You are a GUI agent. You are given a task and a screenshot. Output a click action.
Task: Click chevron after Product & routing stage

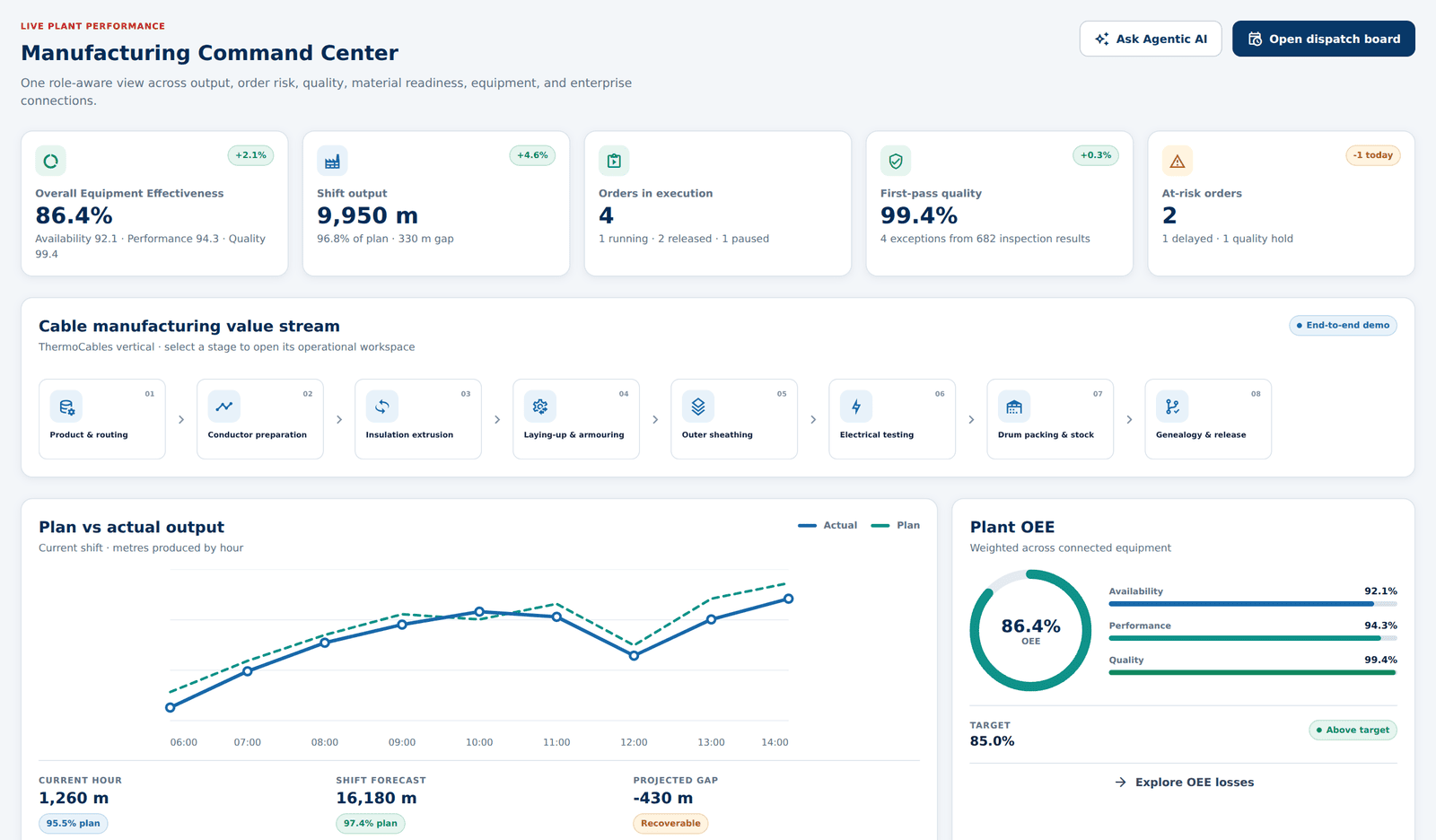[x=181, y=419]
